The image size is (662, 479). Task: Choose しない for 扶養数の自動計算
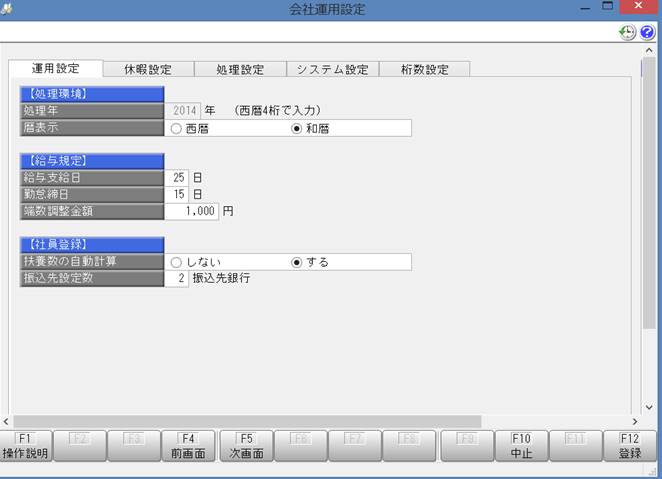pos(176,263)
